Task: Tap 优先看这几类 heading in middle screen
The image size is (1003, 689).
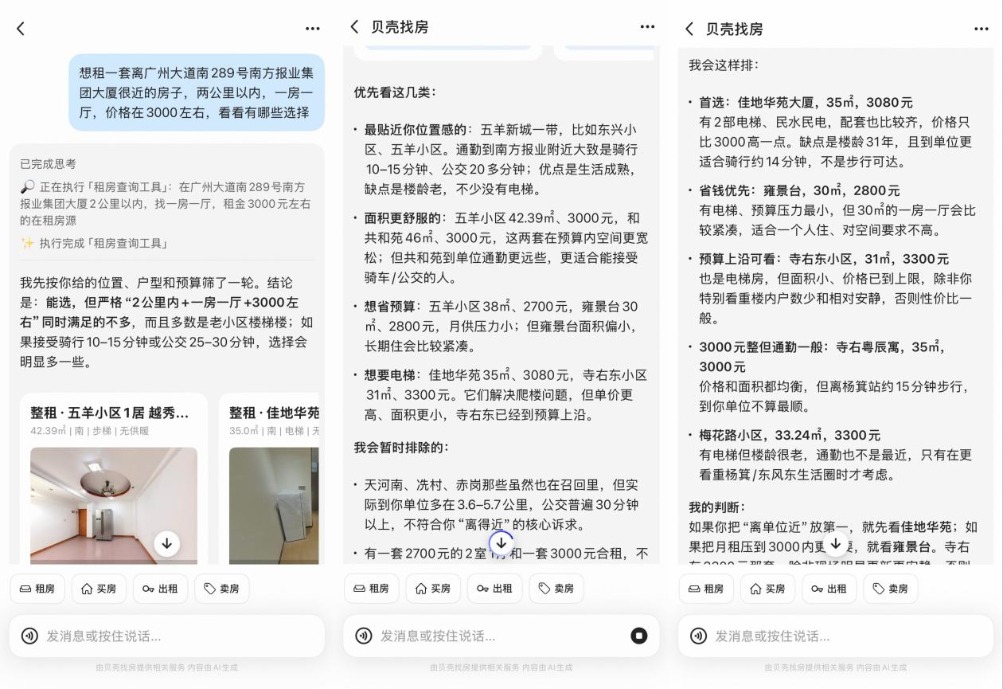Action: click(395, 92)
